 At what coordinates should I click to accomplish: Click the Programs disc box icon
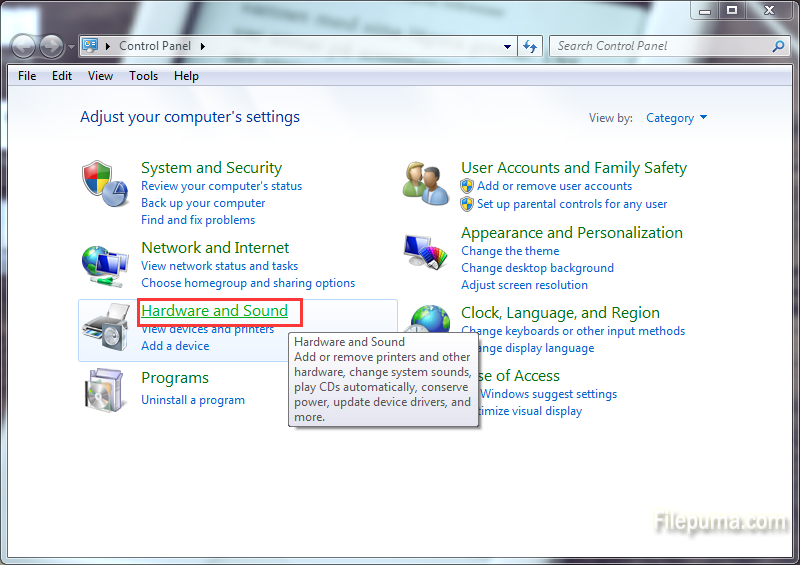(x=104, y=389)
